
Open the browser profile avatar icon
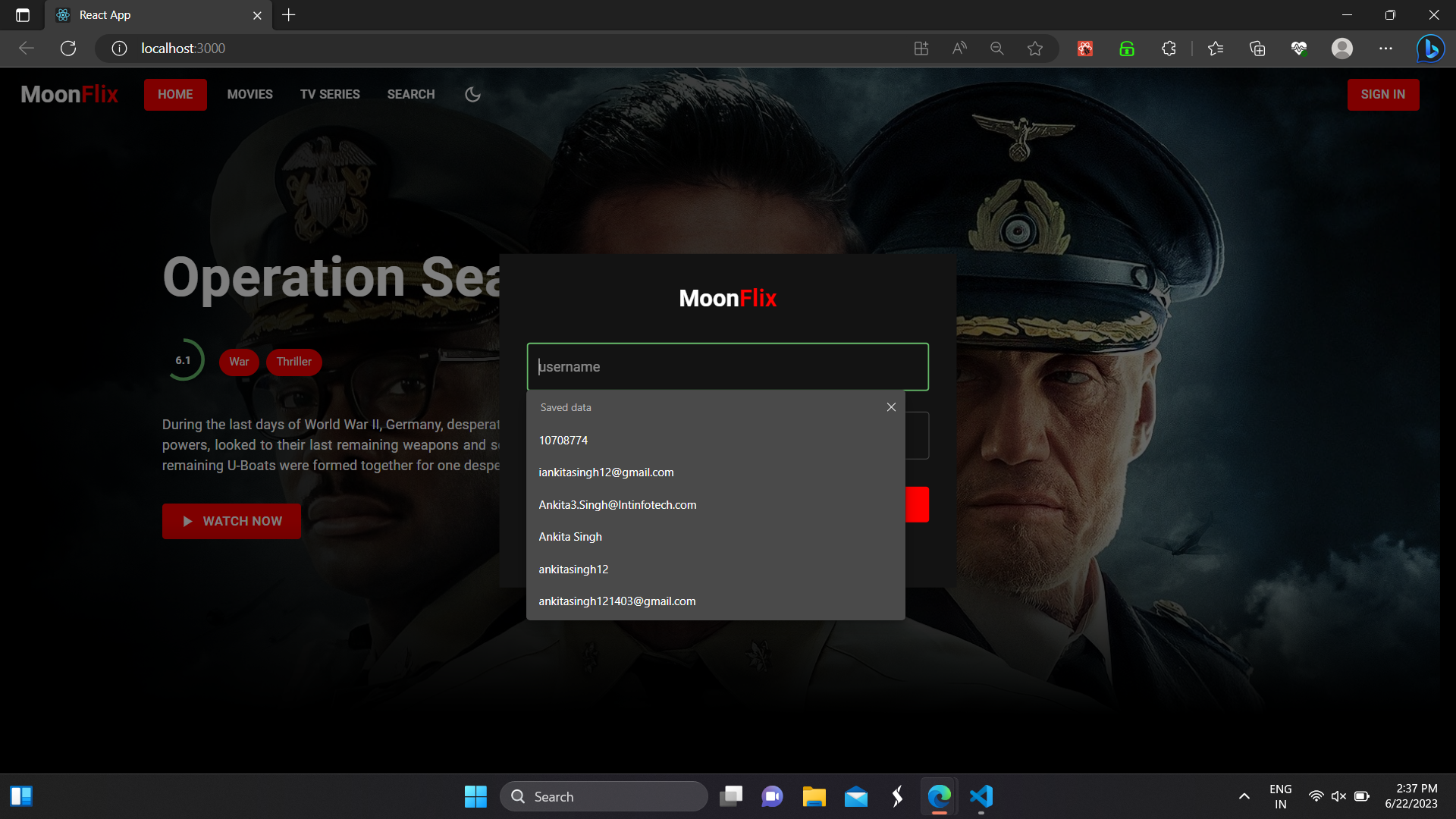pyautogui.click(x=1342, y=48)
